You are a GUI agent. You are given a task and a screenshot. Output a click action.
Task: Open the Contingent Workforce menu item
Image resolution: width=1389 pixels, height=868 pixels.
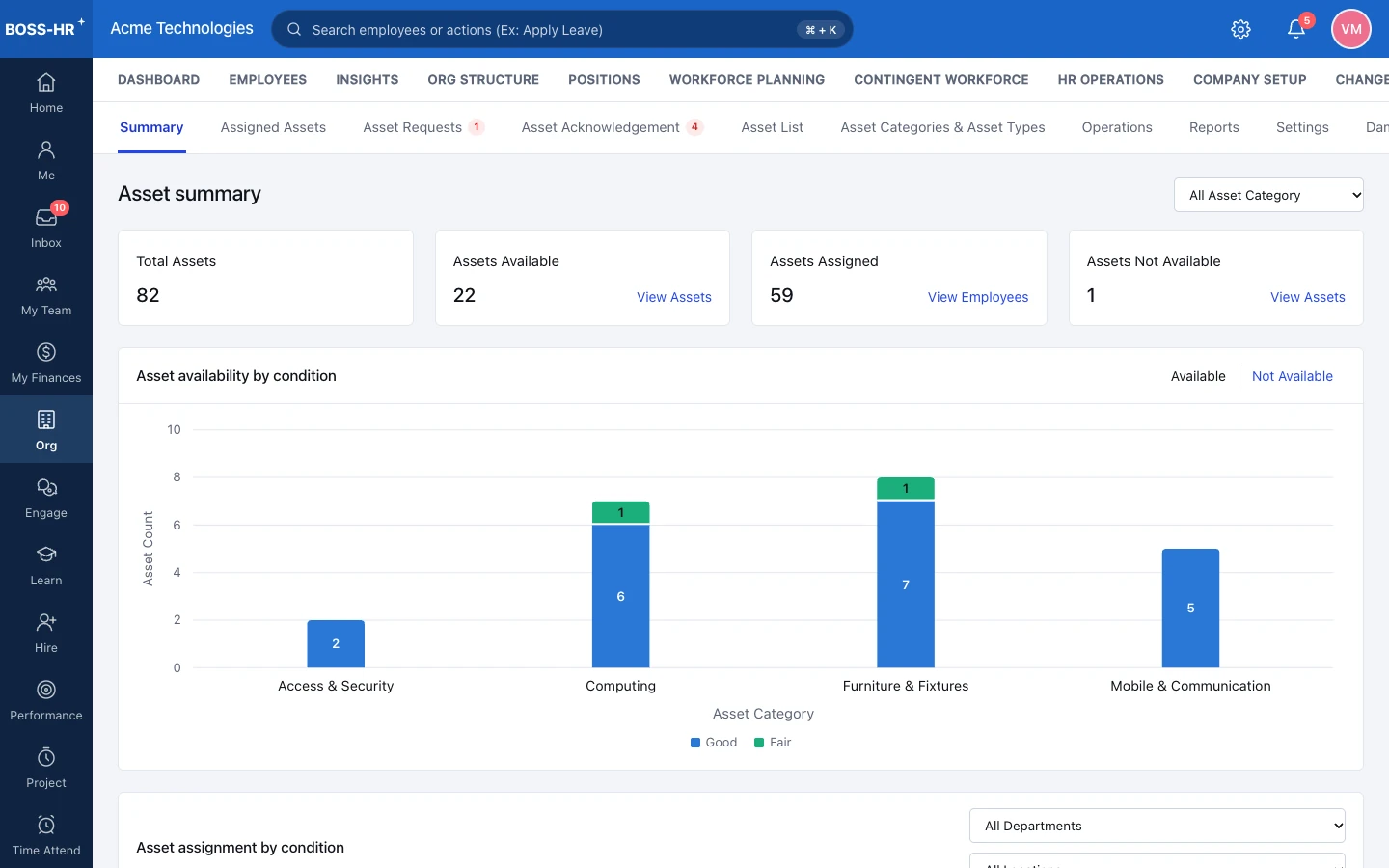pyautogui.click(x=941, y=80)
